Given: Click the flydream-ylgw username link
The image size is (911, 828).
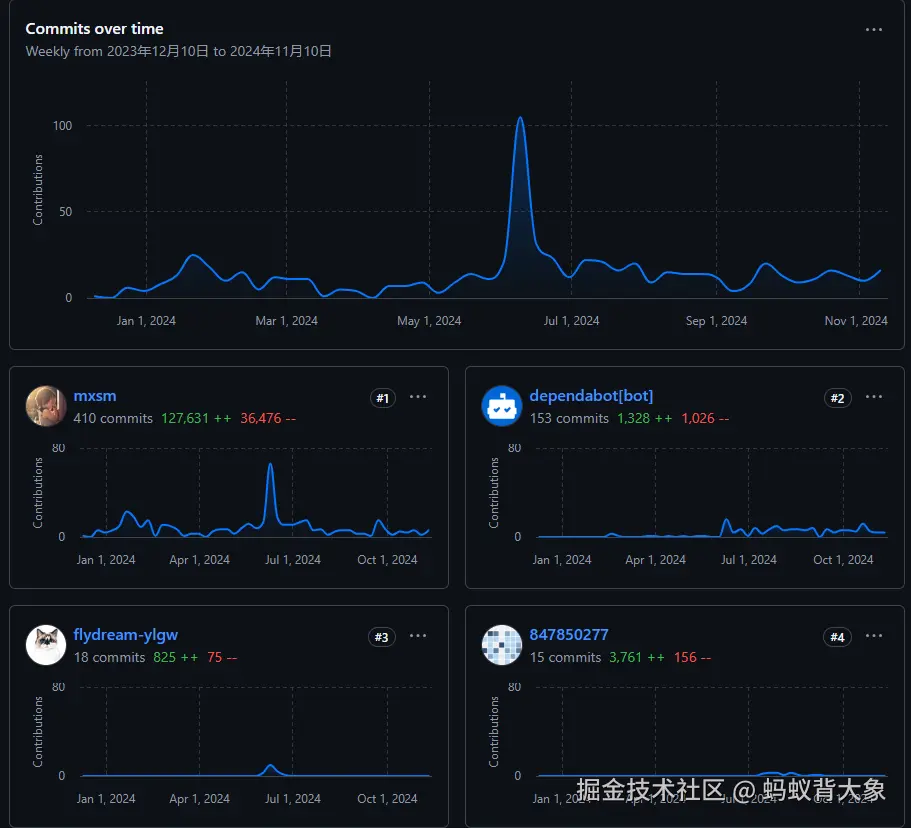Looking at the screenshot, I should pyautogui.click(x=126, y=634).
